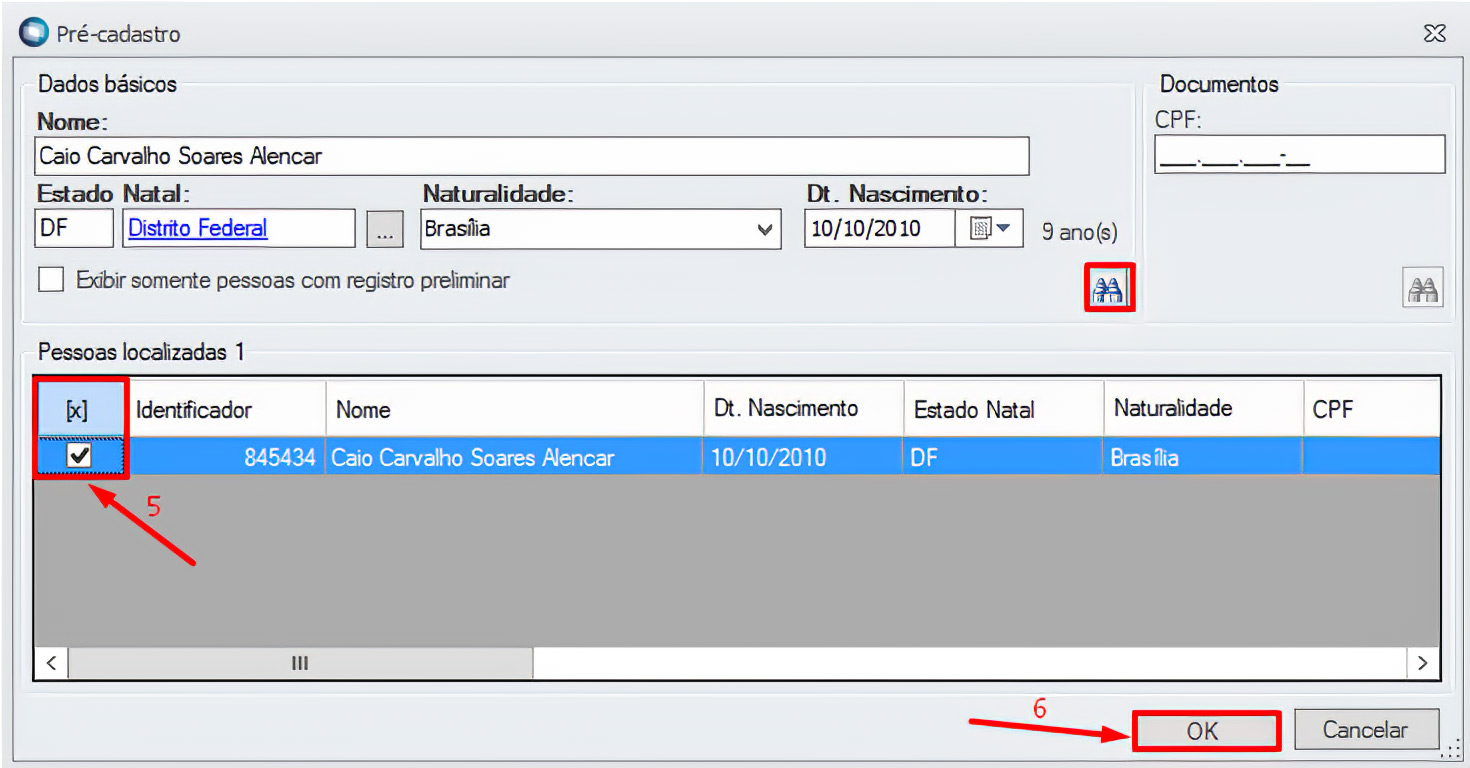This screenshot has height=768, width=1470.
Task: Toggle the [x] select-all column header
Action: point(77,410)
